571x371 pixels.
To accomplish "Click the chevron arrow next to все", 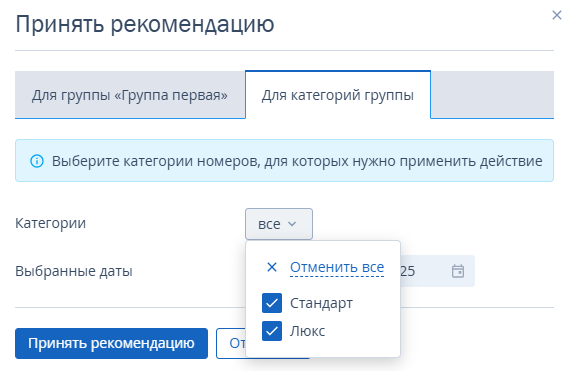I will click(292, 224).
